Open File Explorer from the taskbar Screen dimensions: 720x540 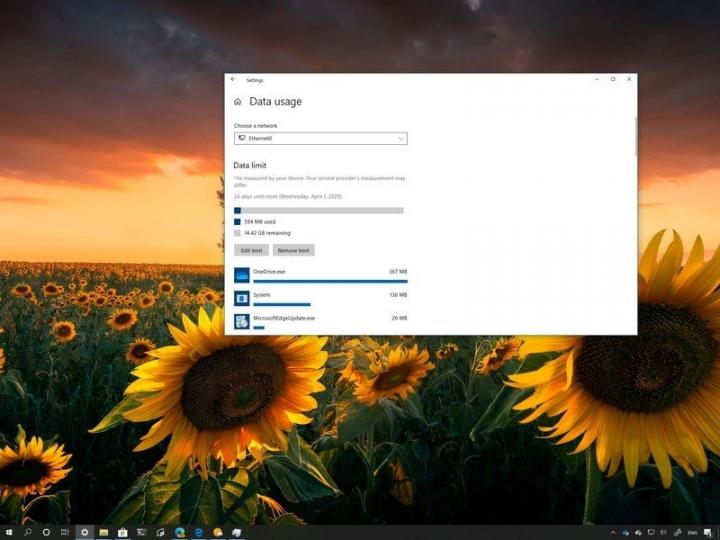point(103,532)
